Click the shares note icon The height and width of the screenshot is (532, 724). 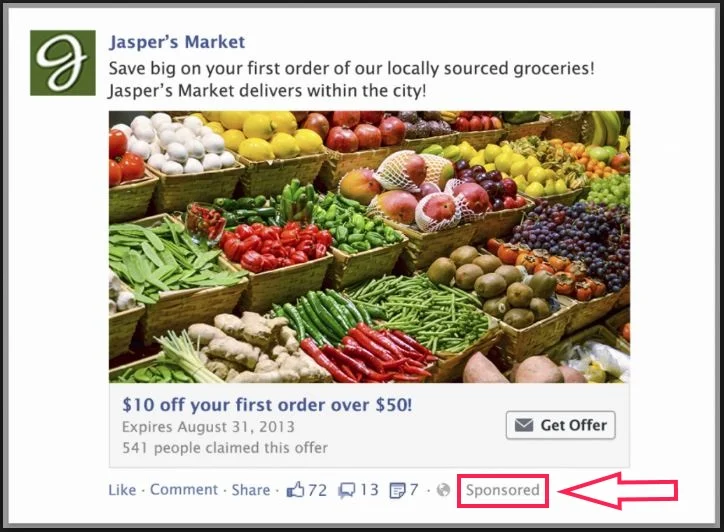397,490
